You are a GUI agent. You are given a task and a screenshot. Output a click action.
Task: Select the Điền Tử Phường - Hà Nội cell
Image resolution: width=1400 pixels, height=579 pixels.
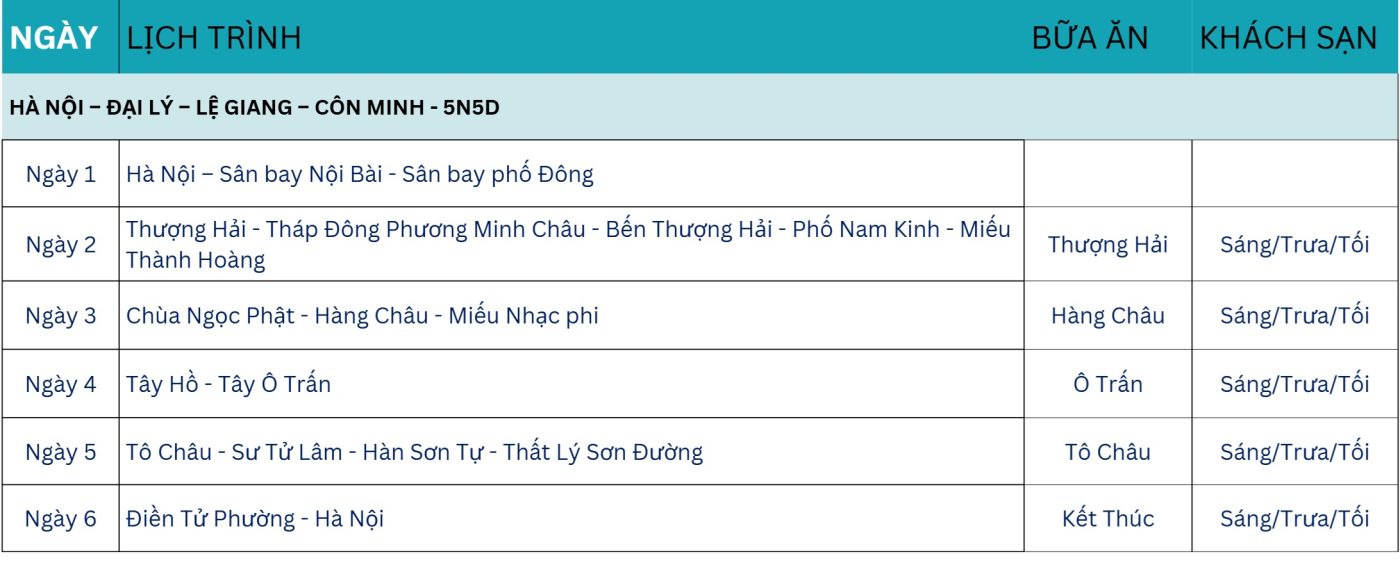[x=571, y=518]
